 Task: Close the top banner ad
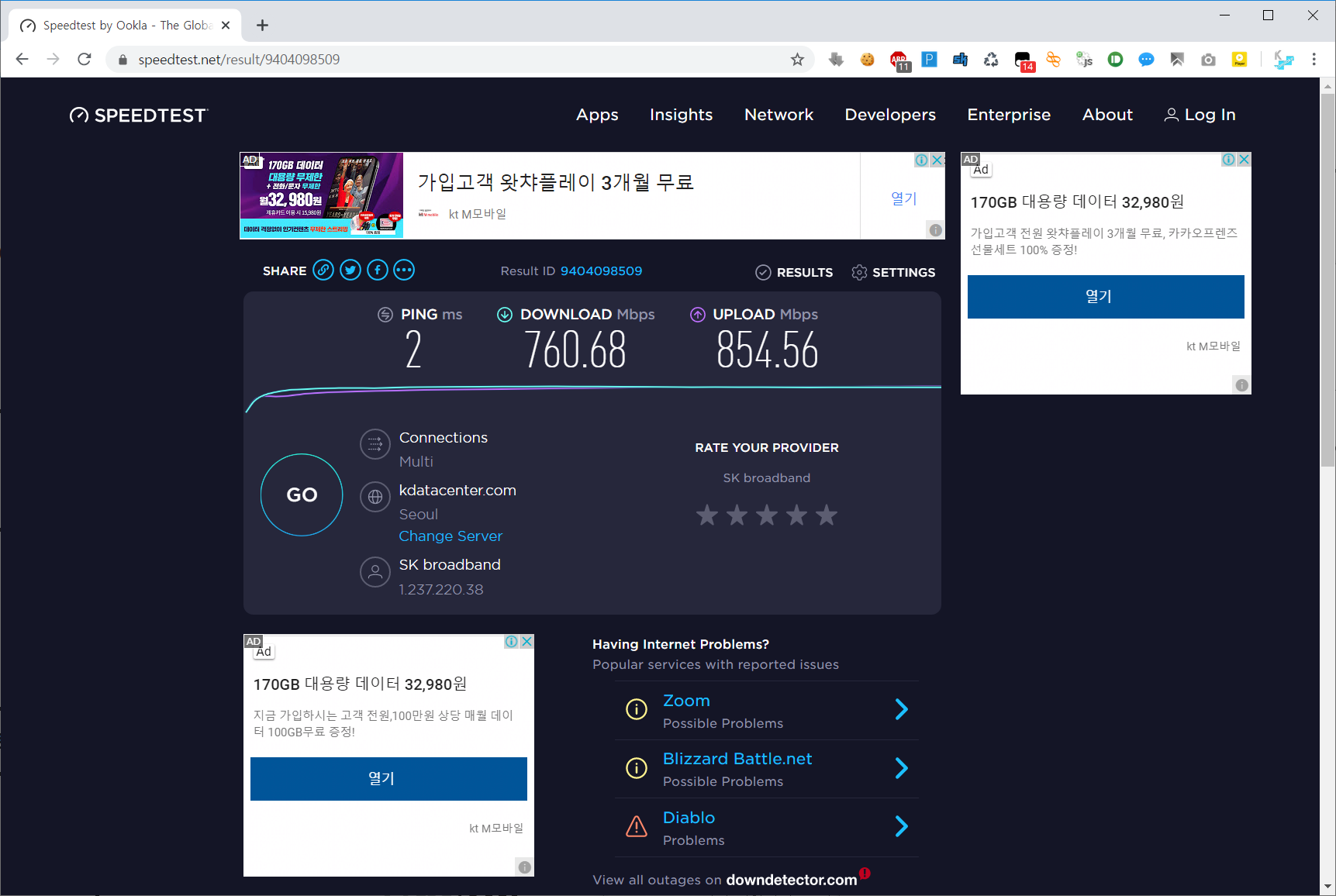937,160
